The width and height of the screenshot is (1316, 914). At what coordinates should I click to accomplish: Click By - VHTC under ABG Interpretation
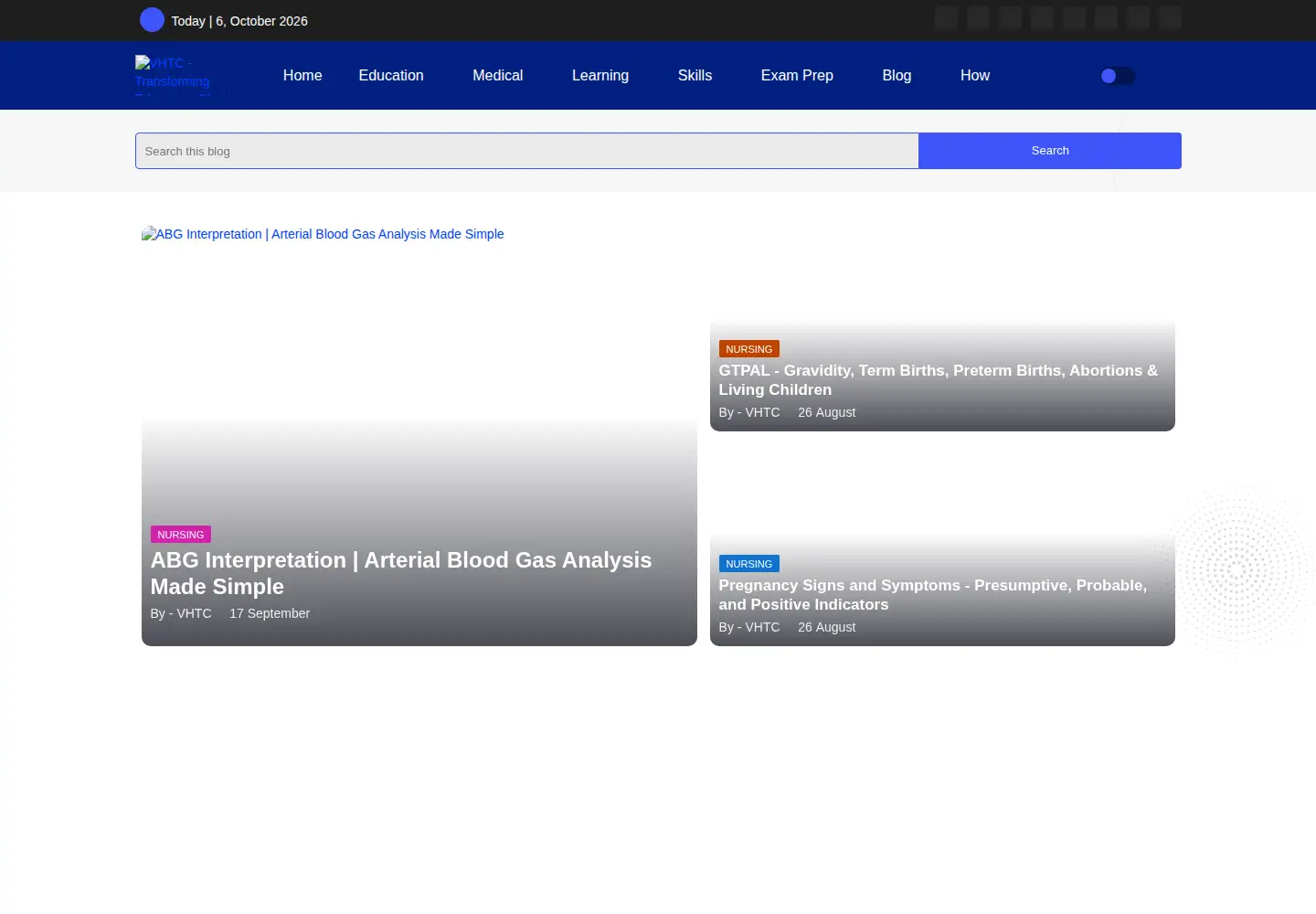pyautogui.click(x=181, y=613)
